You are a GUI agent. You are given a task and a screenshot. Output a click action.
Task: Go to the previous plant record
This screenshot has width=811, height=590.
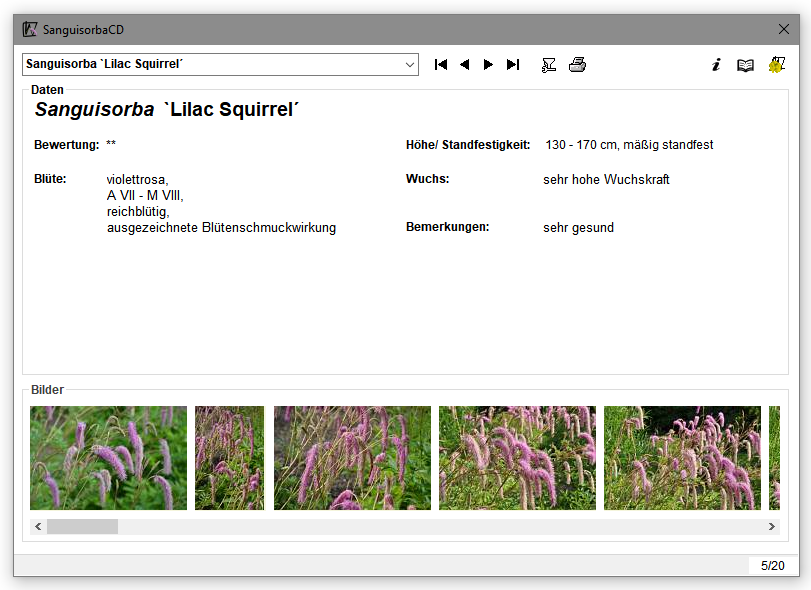465,65
